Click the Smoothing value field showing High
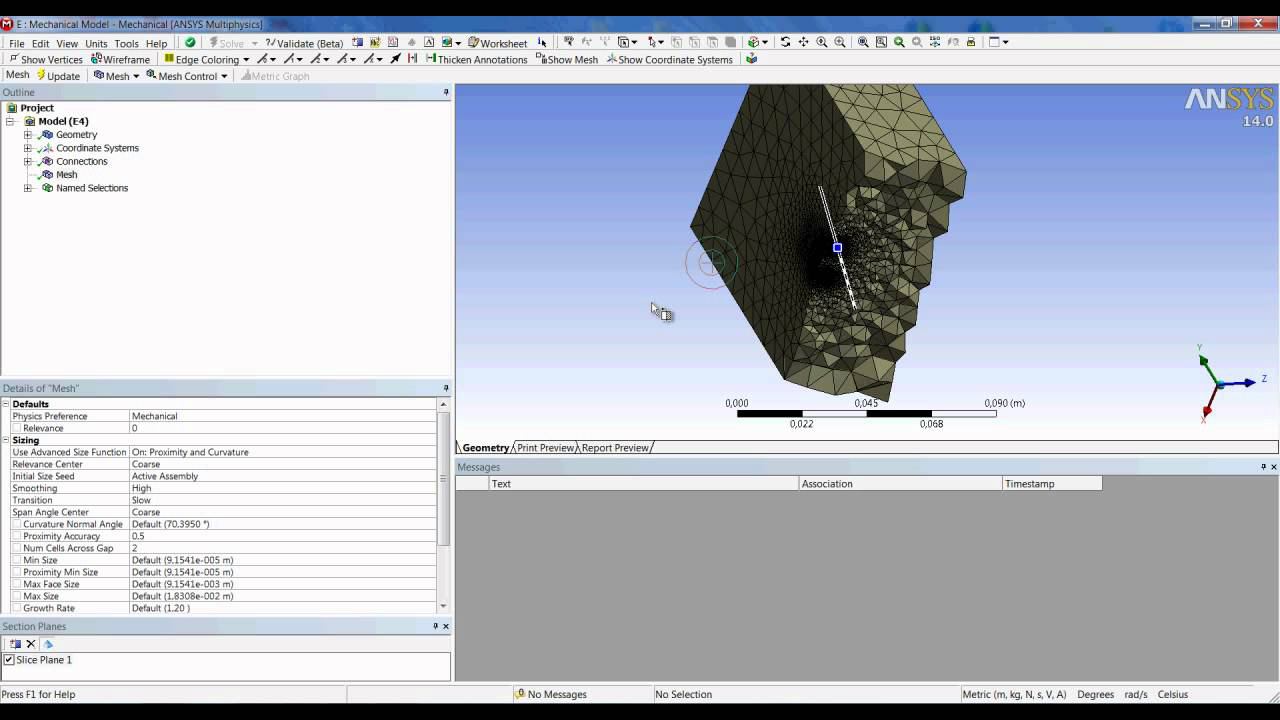The image size is (1280, 720). (x=283, y=488)
